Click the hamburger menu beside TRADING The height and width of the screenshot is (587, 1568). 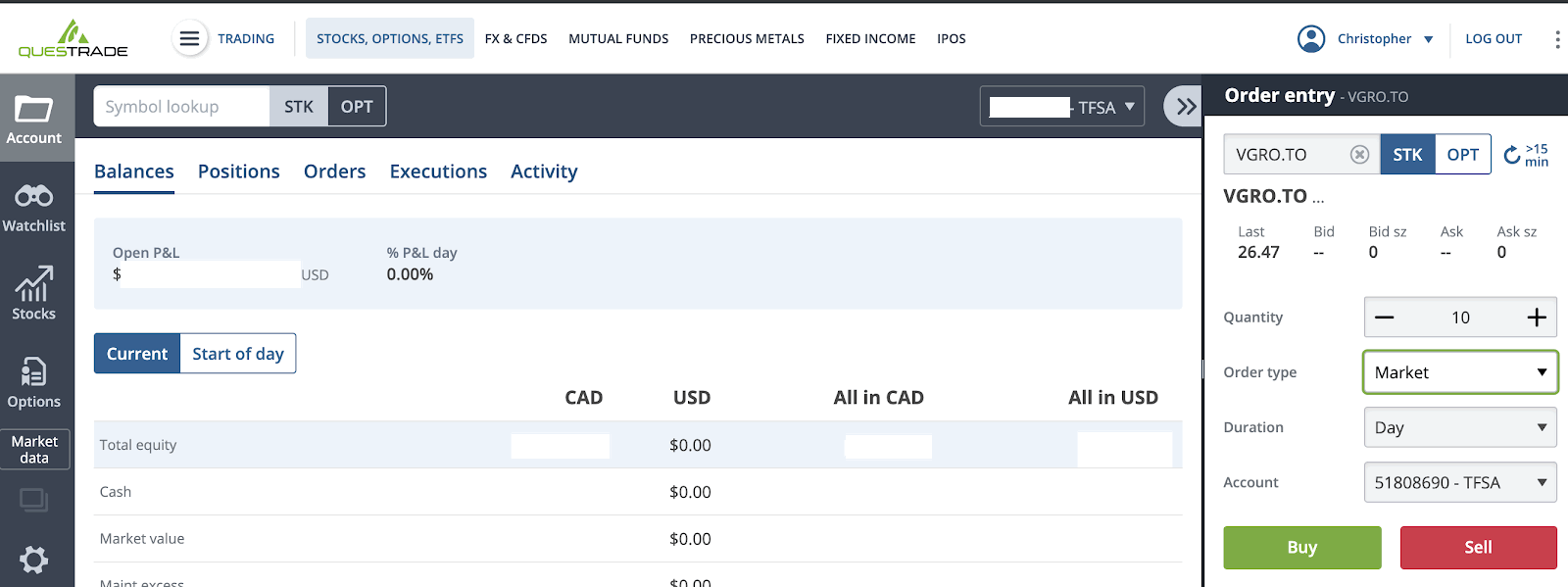coord(189,38)
